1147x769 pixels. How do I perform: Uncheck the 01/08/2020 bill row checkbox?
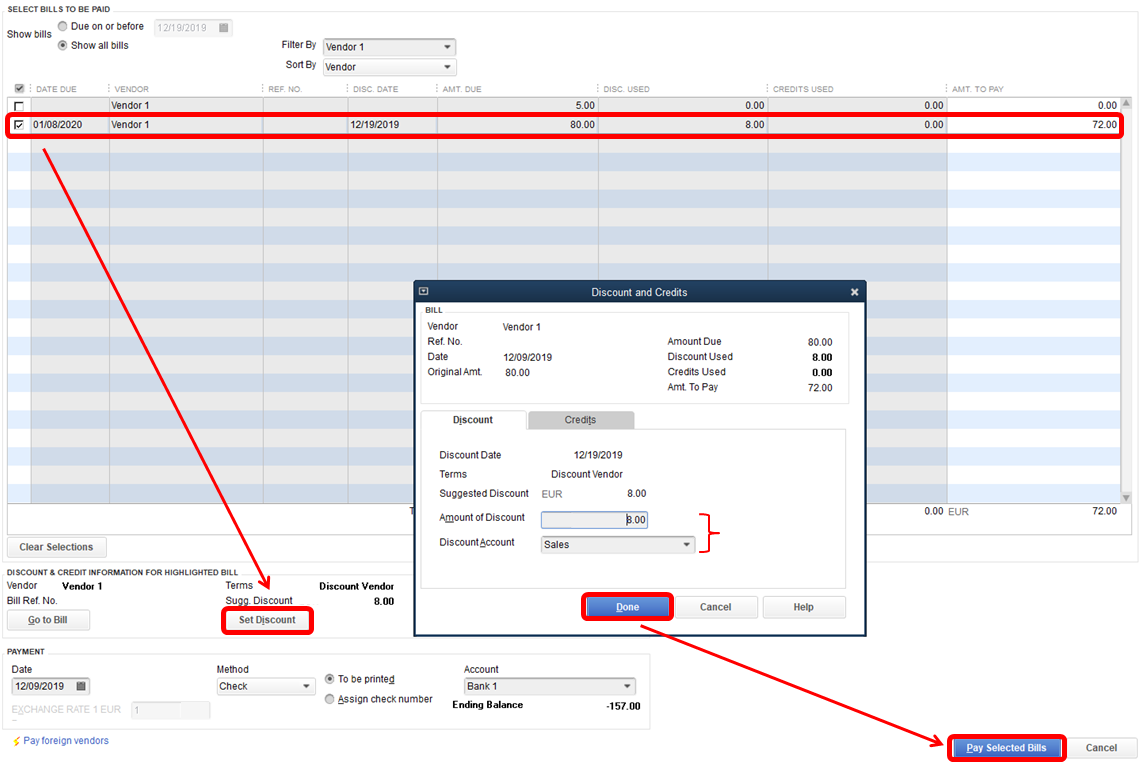(18, 124)
